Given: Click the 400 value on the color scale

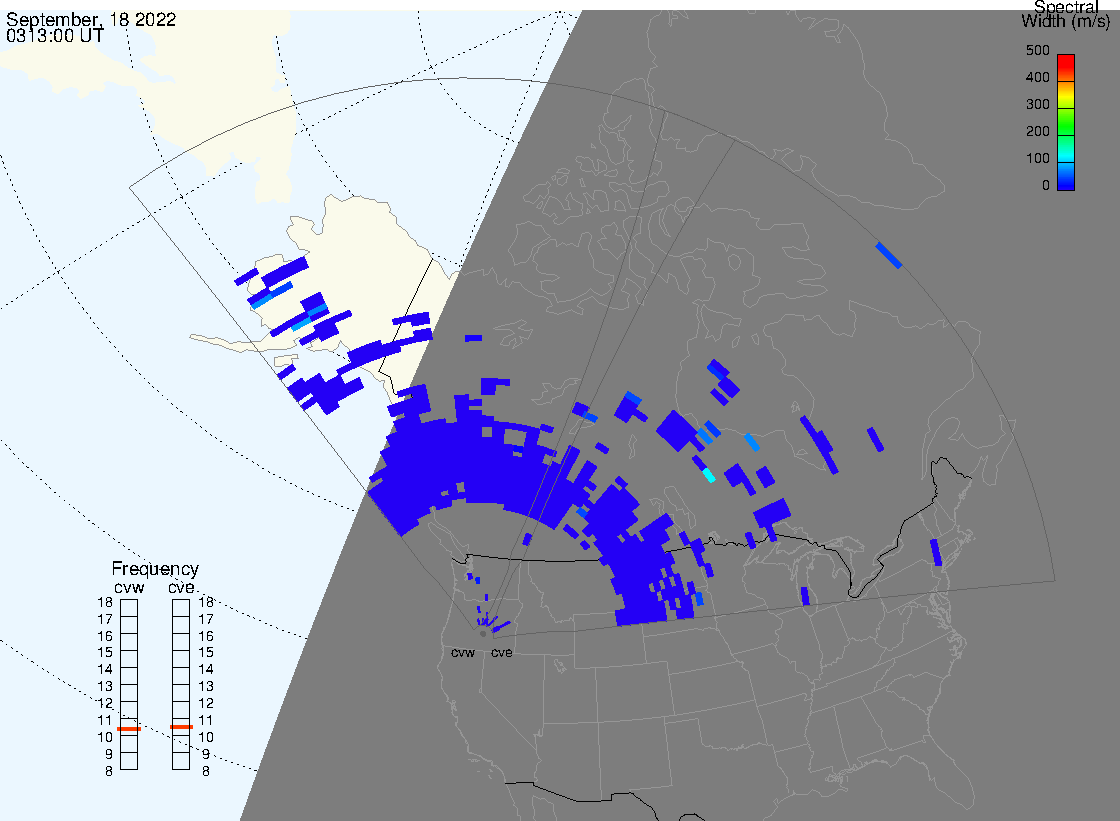Looking at the screenshot, I should coord(1038,77).
